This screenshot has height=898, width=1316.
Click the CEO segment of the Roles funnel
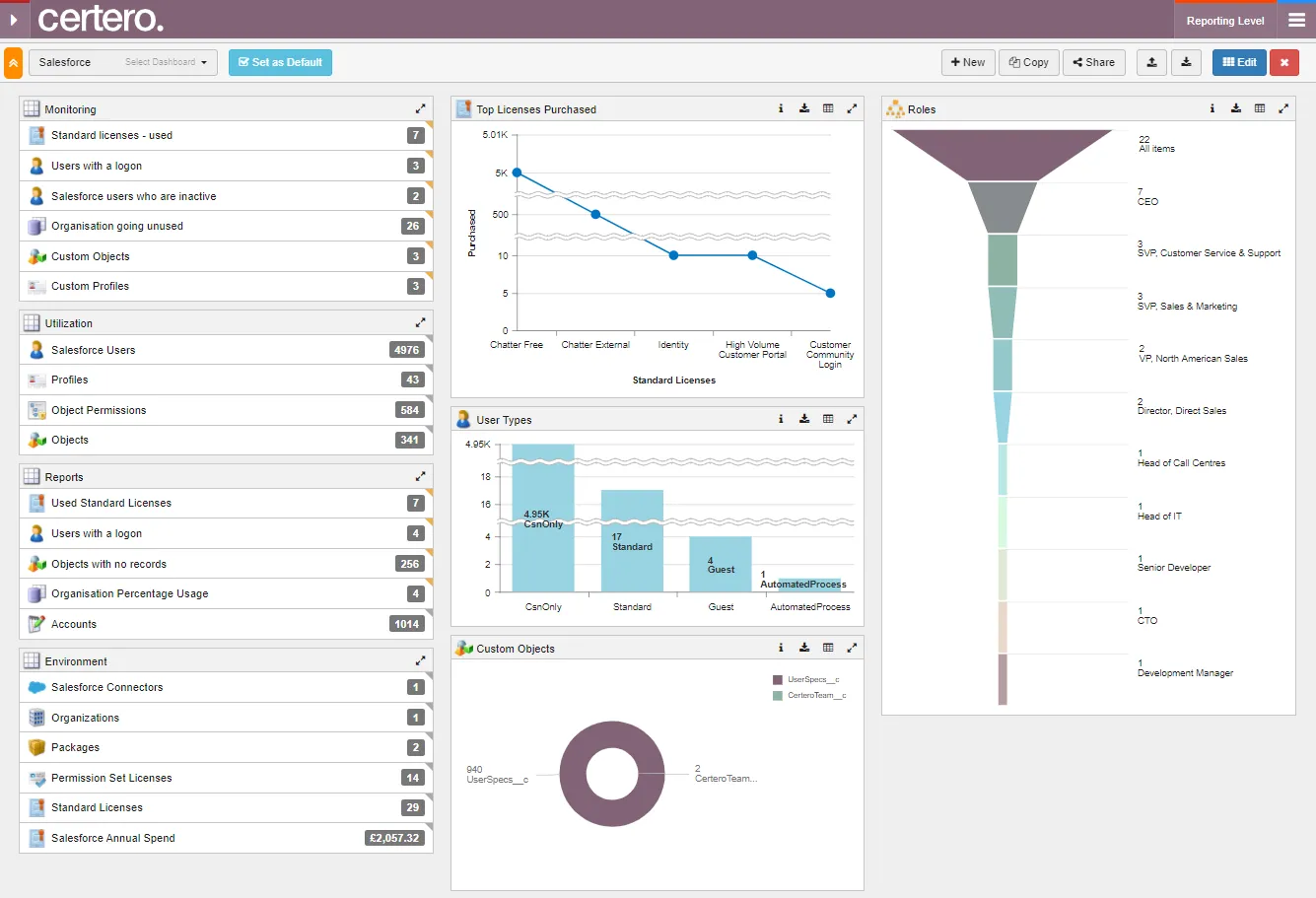(x=1003, y=207)
